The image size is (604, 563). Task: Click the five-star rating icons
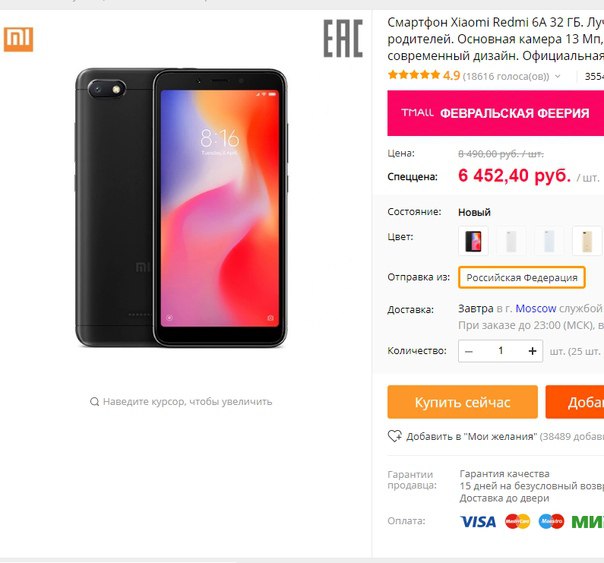pyautogui.click(x=414, y=75)
